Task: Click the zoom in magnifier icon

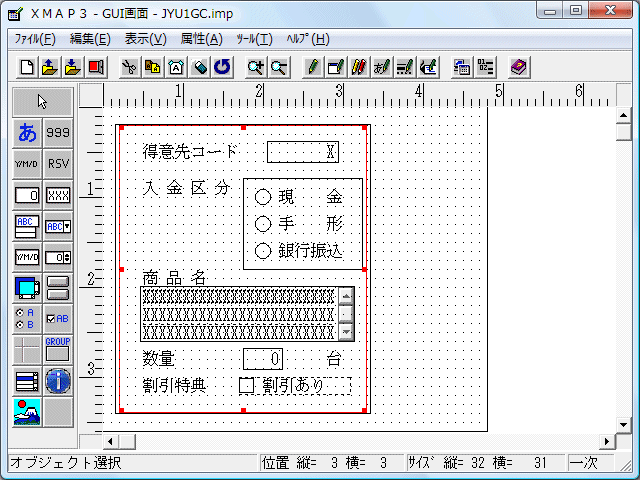Action: 256,67
